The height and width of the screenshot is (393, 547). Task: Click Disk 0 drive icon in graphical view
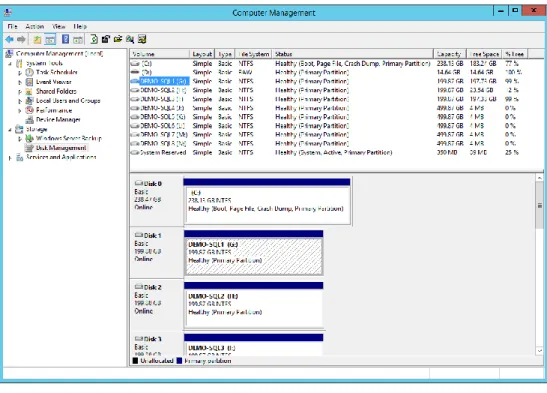tap(139, 183)
